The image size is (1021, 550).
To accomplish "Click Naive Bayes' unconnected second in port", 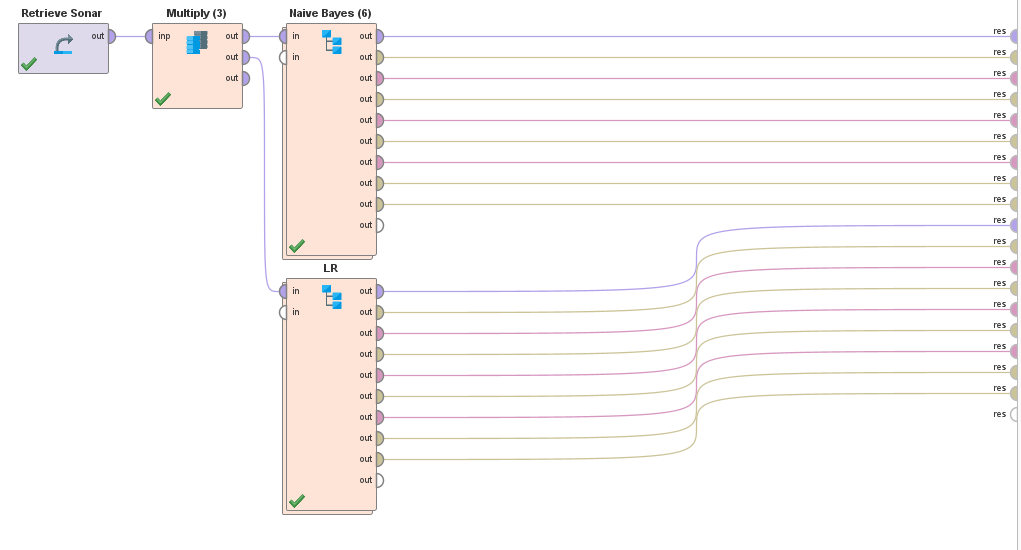I will tap(285, 58).
